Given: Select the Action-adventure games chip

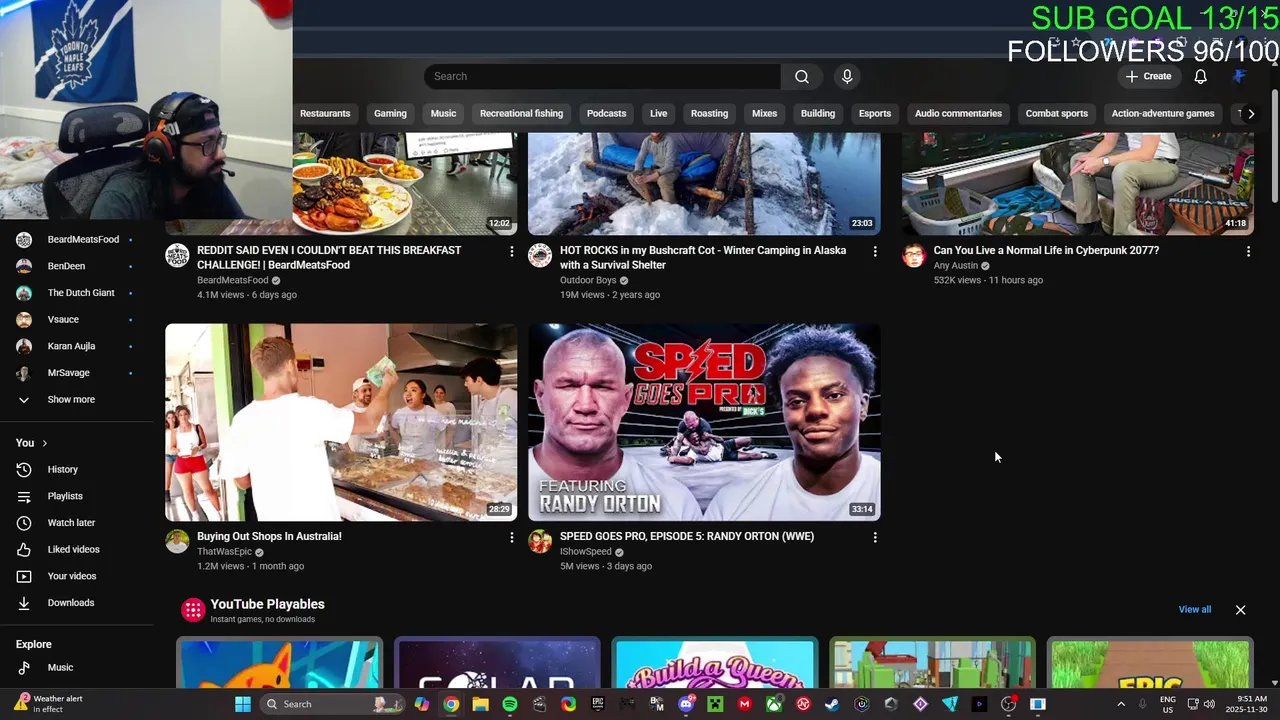Looking at the screenshot, I should (1162, 114).
